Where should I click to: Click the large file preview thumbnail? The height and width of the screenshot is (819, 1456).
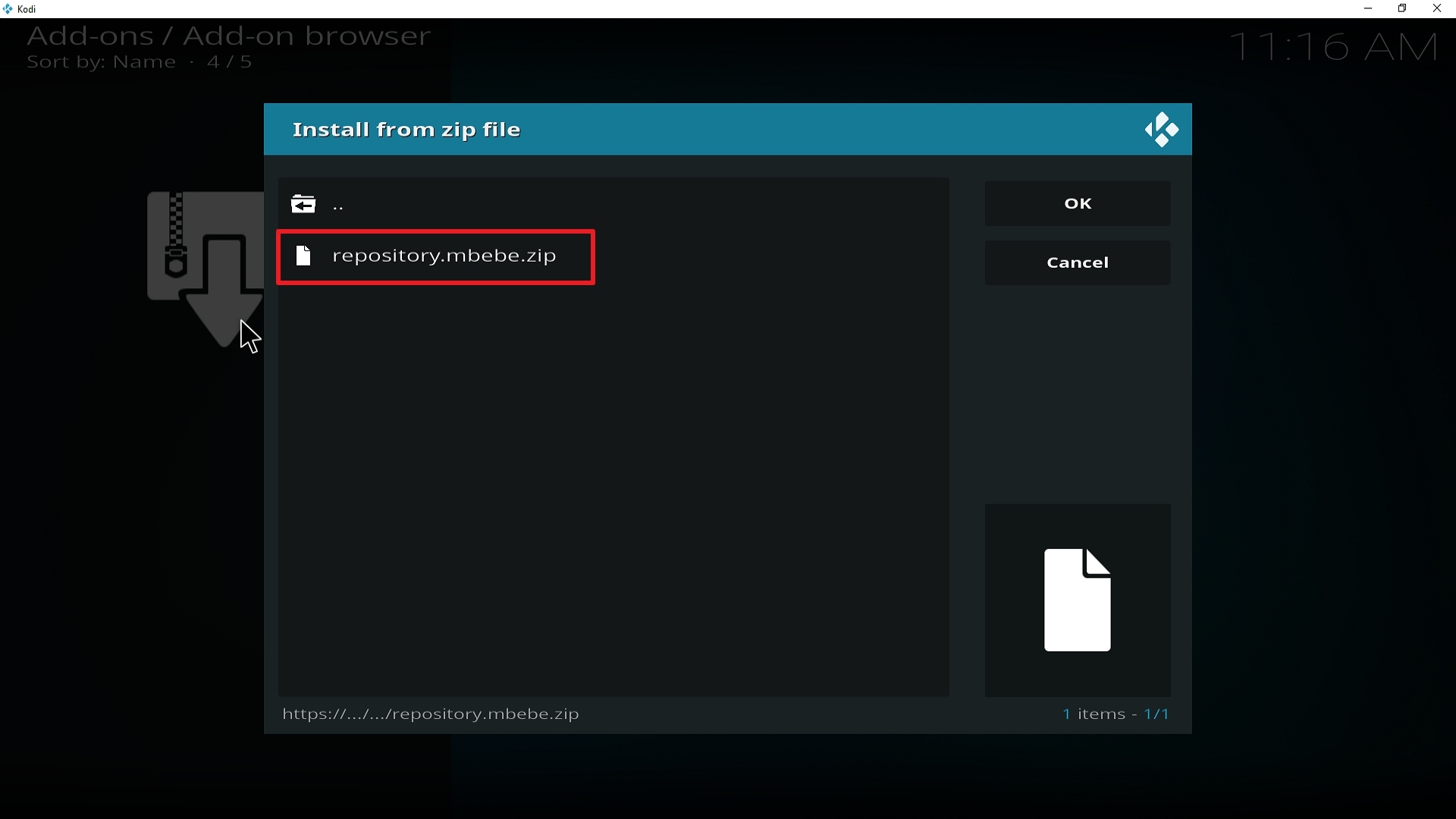tap(1078, 600)
